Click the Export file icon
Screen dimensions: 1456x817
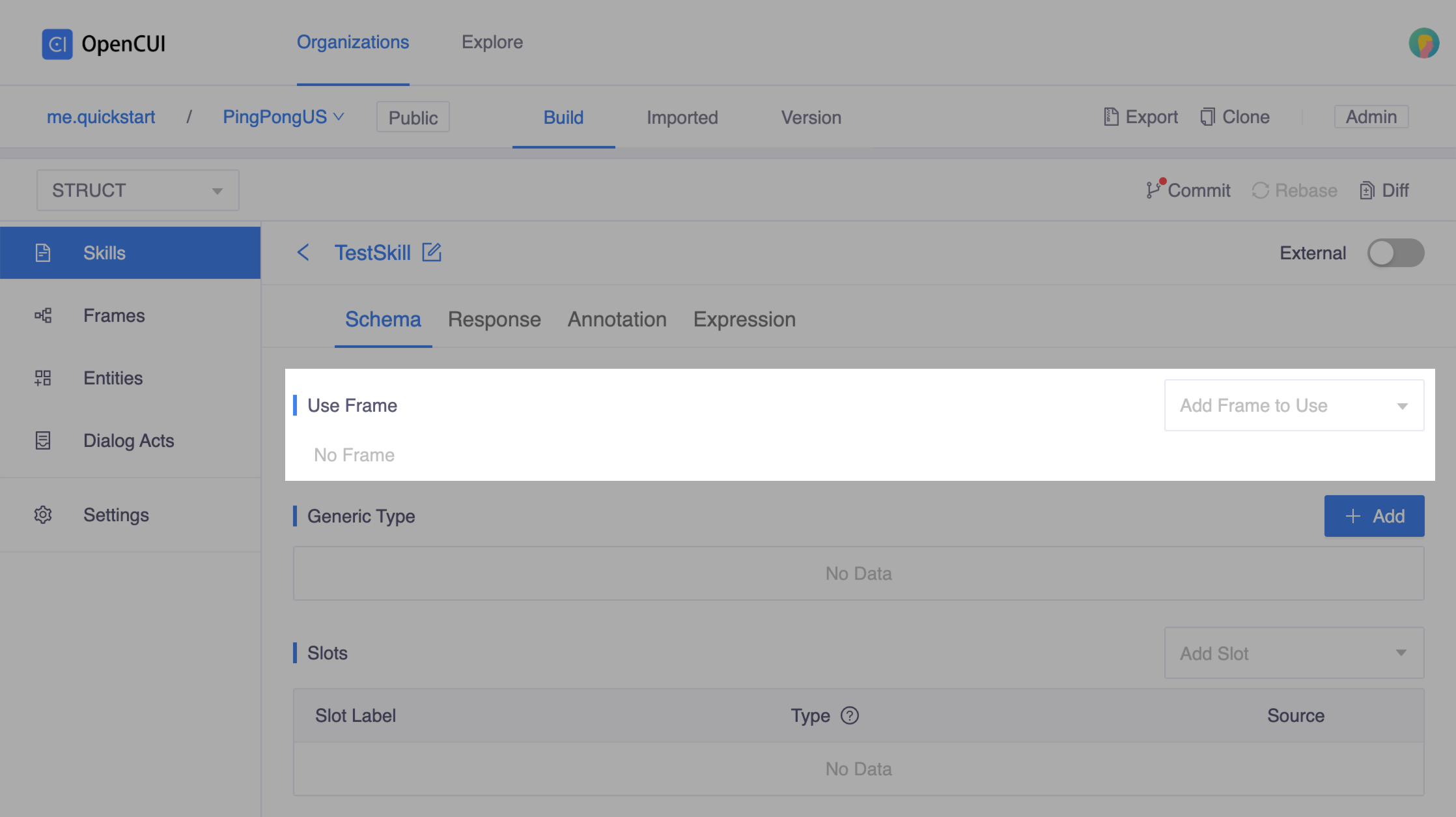[x=1111, y=117]
